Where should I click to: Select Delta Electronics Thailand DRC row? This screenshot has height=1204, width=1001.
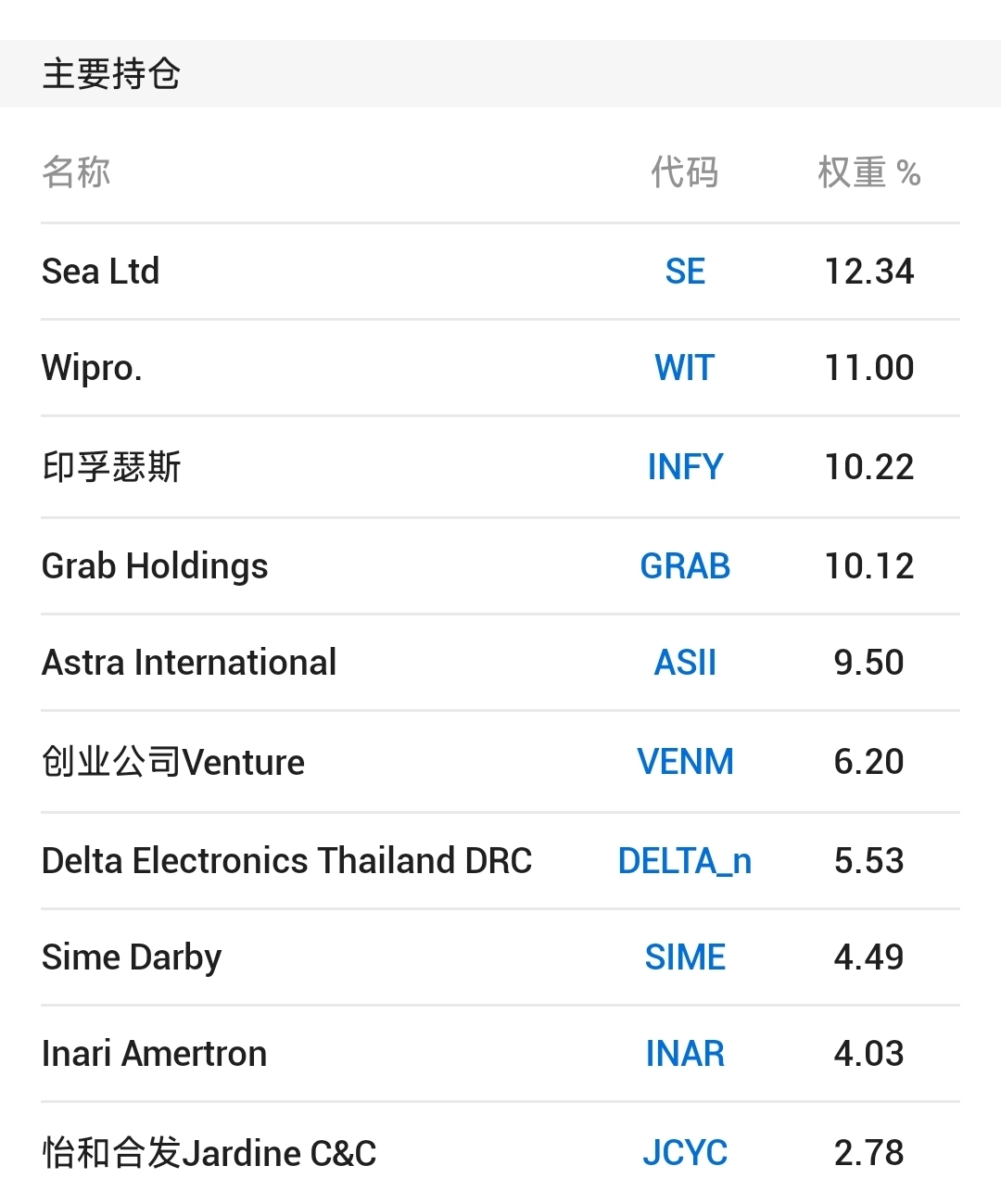[x=287, y=861]
